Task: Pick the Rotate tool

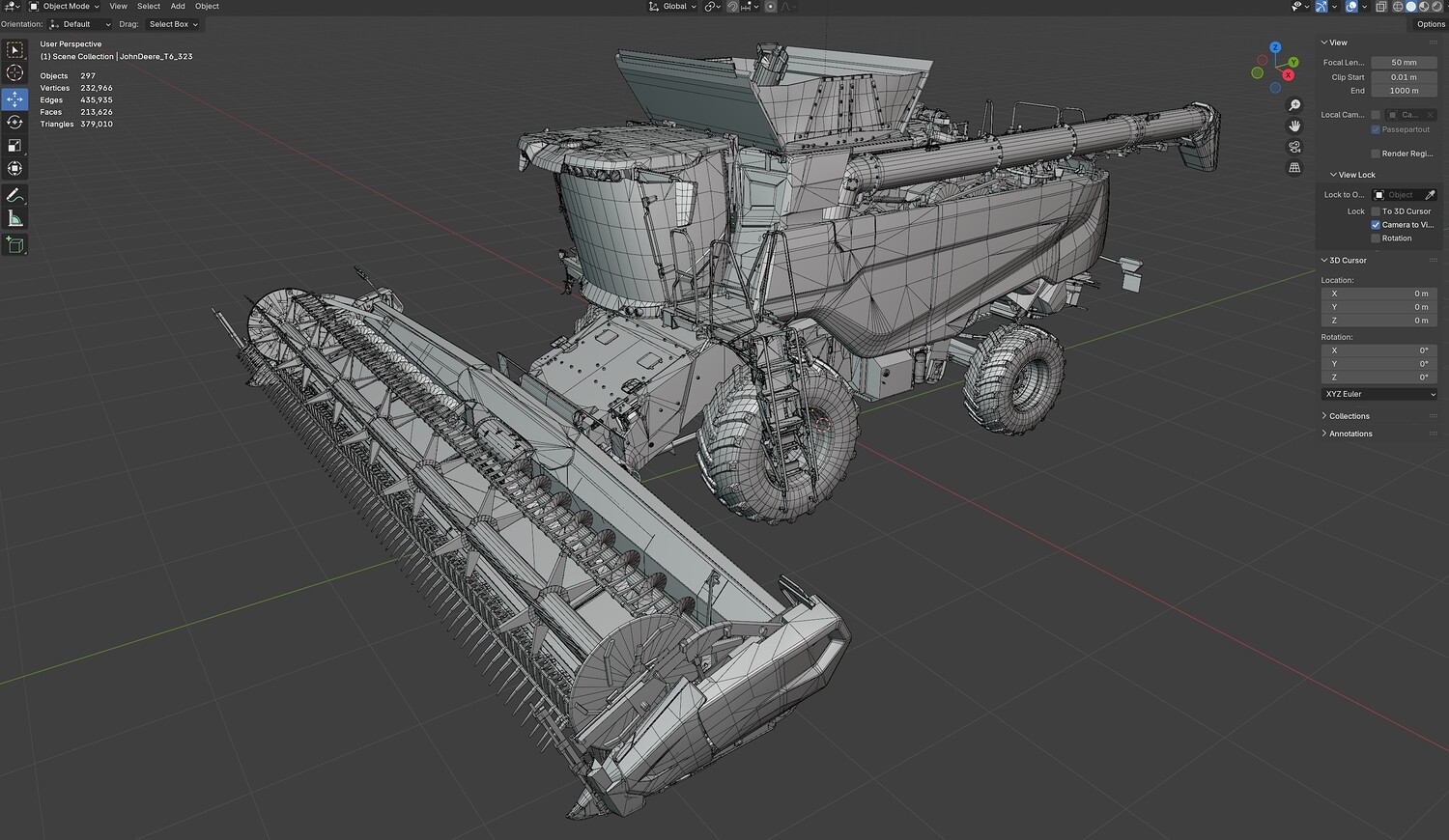Action: click(x=14, y=123)
